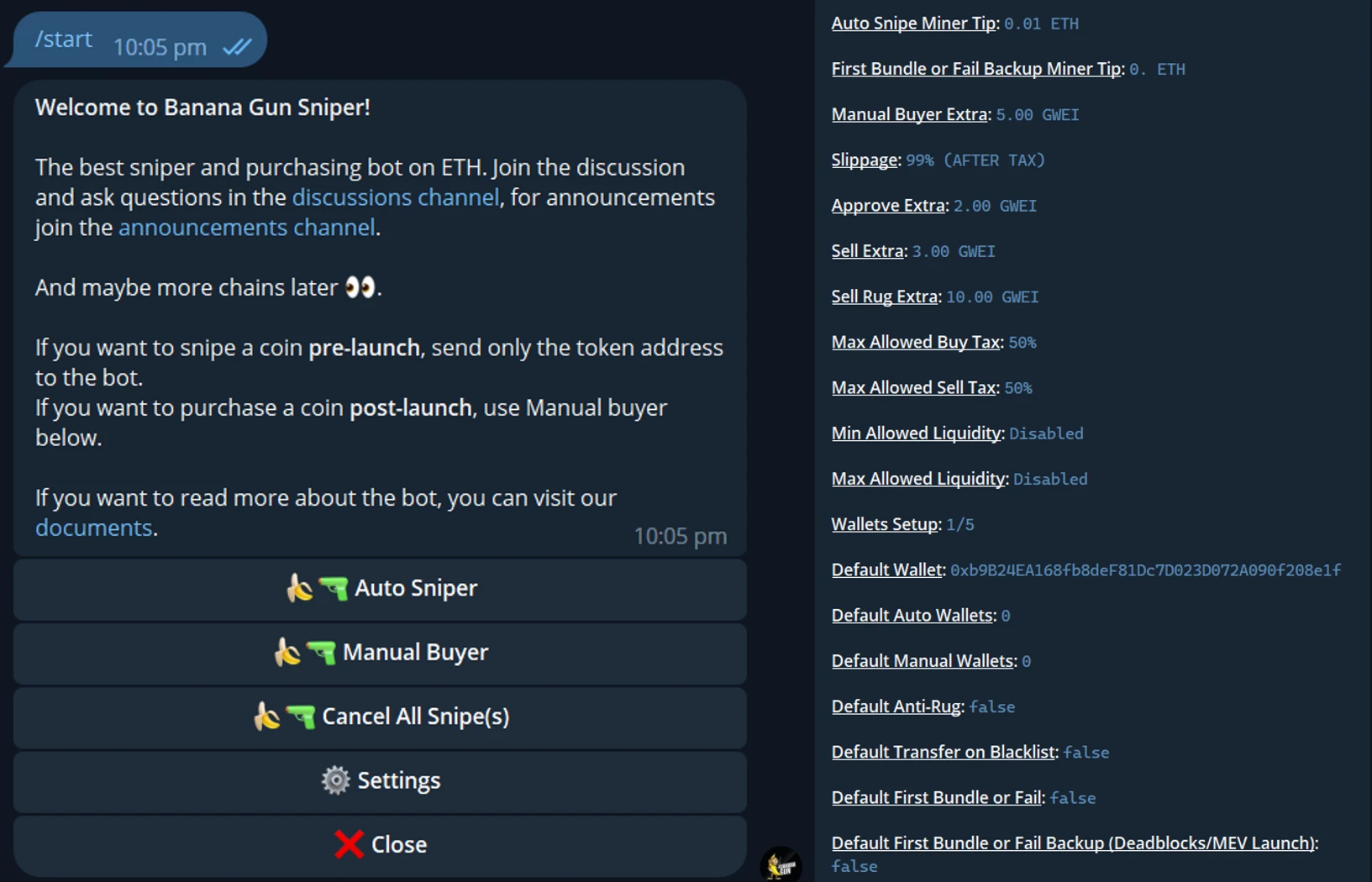Screen dimensions: 1372x882
Task: Toggle the Default Anti-Rug setting
Action: (896, 706)
